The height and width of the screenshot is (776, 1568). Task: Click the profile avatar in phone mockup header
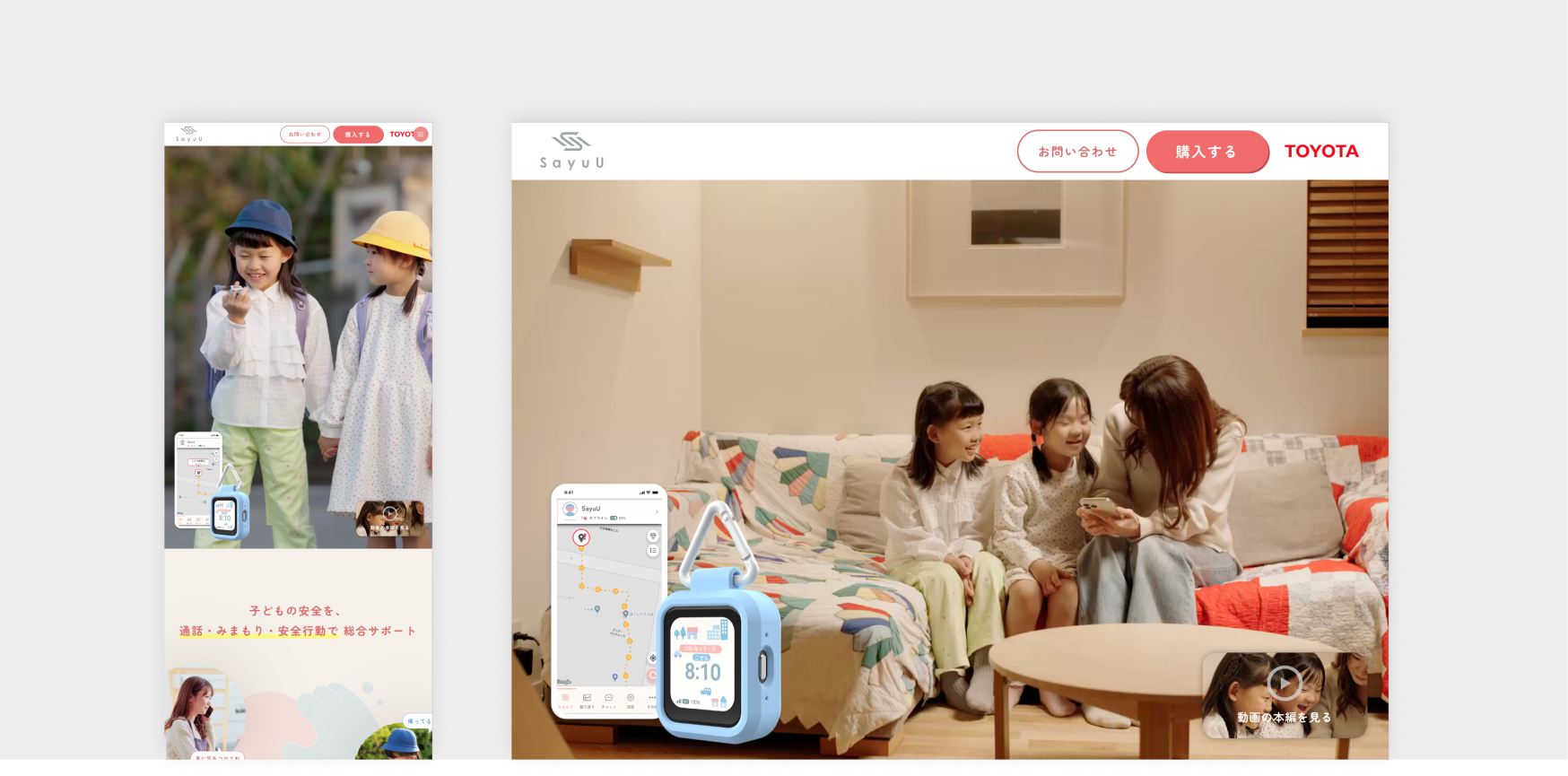[569, 510]
